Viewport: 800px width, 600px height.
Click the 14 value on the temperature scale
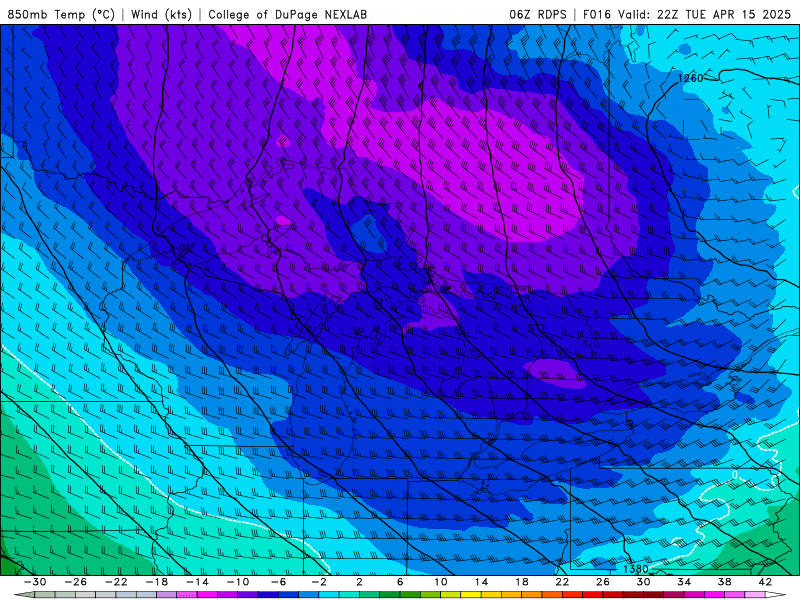(x=481, y=582)
